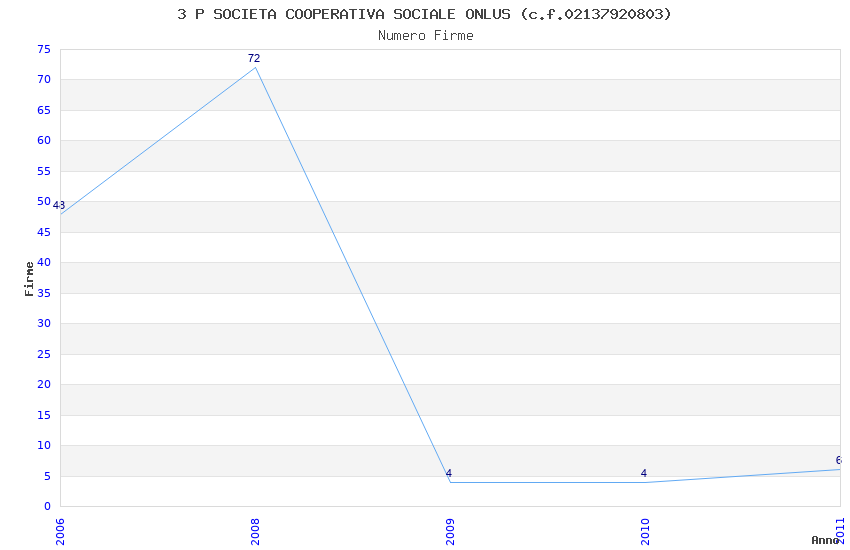
Task: Click the y-axis tick value 40
Action: [x=44, y=262]
